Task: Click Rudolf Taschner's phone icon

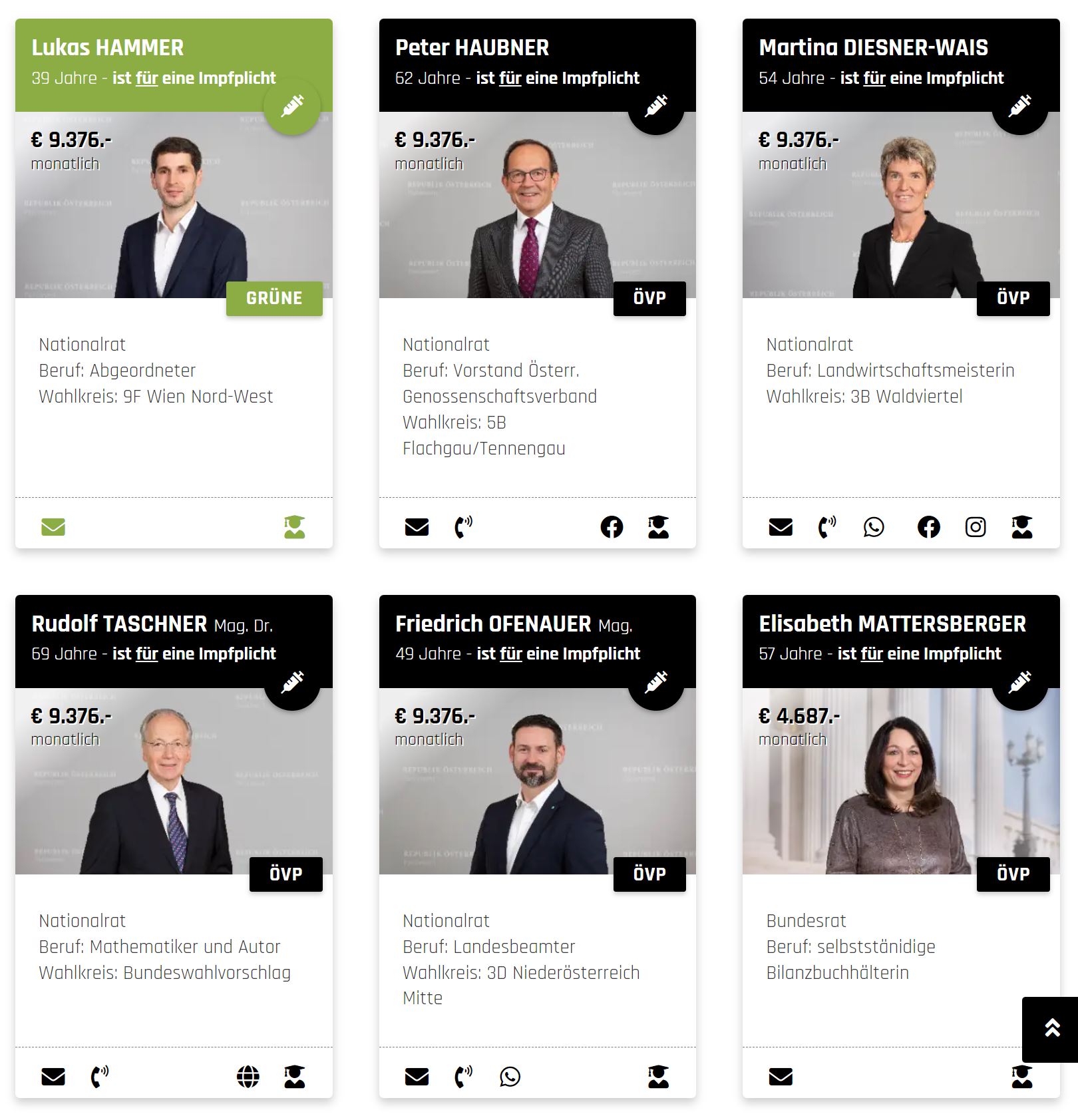Action: click(99, 1076)
